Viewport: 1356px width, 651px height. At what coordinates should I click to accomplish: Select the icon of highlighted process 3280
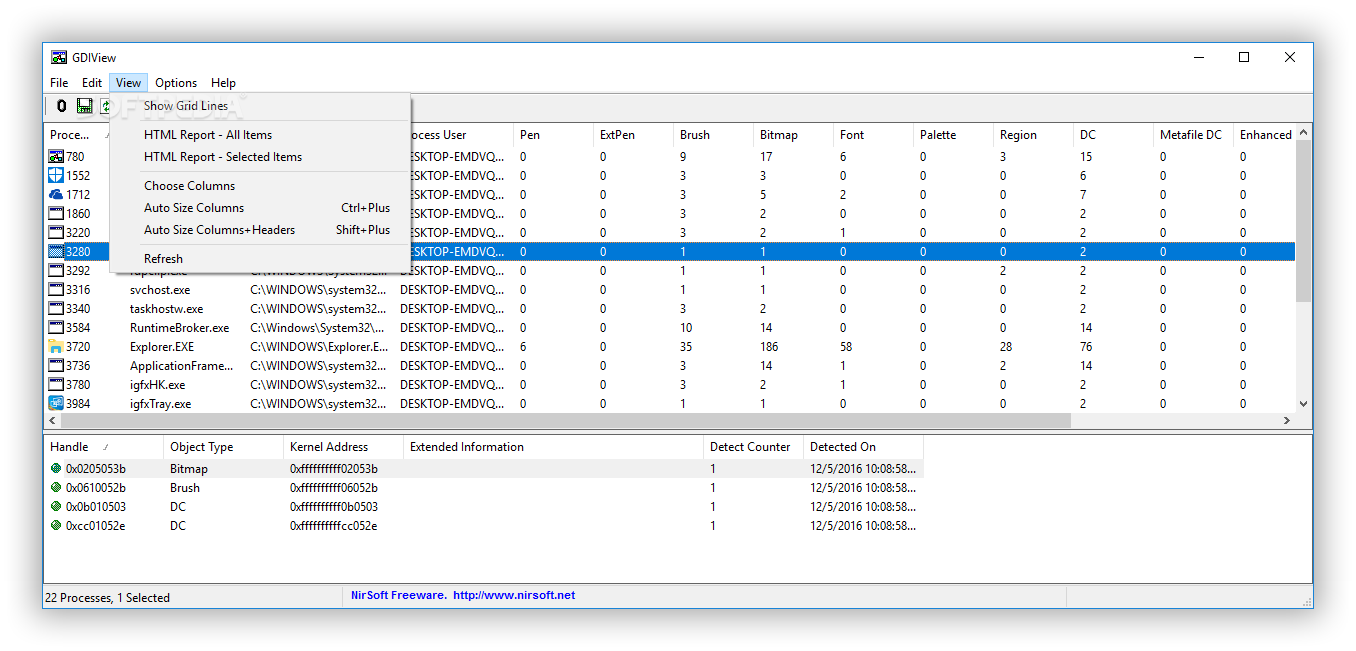56,252
